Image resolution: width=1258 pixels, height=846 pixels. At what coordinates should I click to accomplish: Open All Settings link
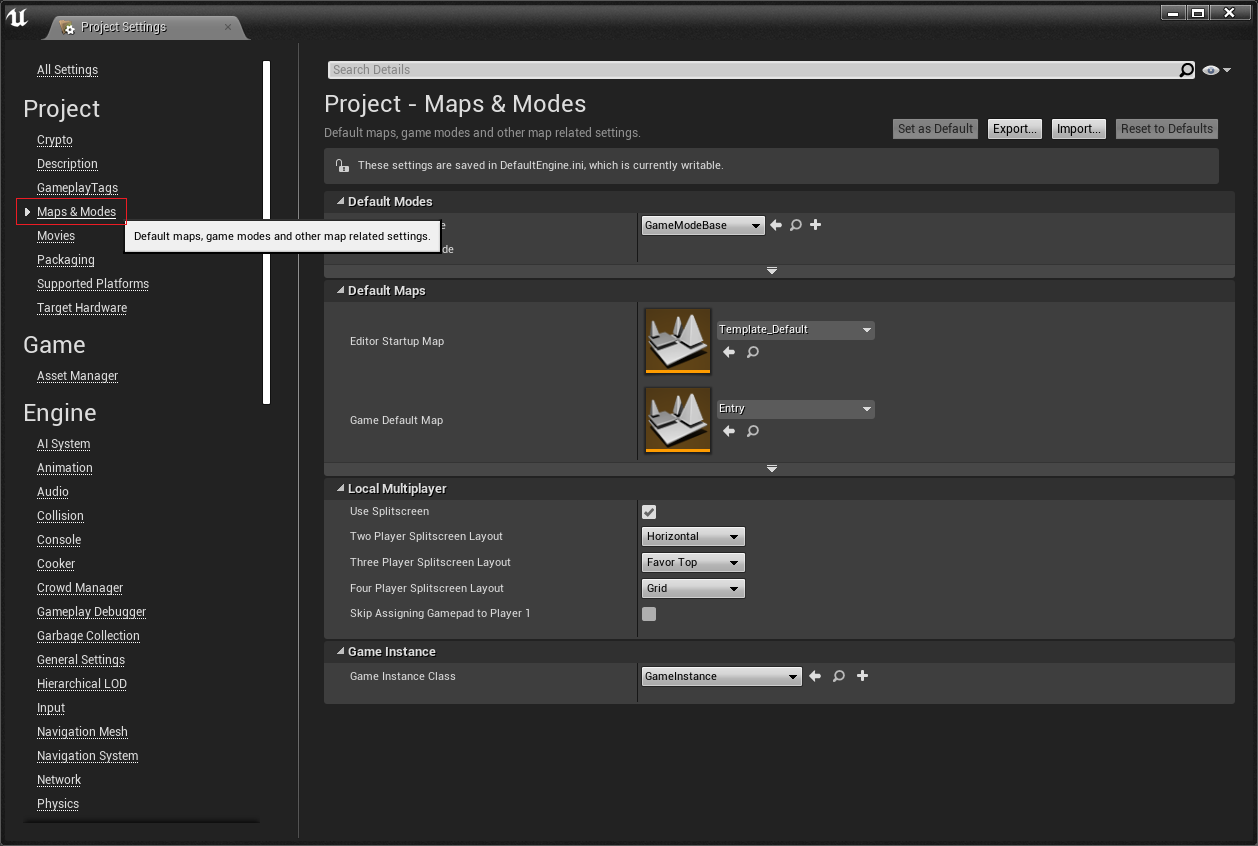pos(67,70)
